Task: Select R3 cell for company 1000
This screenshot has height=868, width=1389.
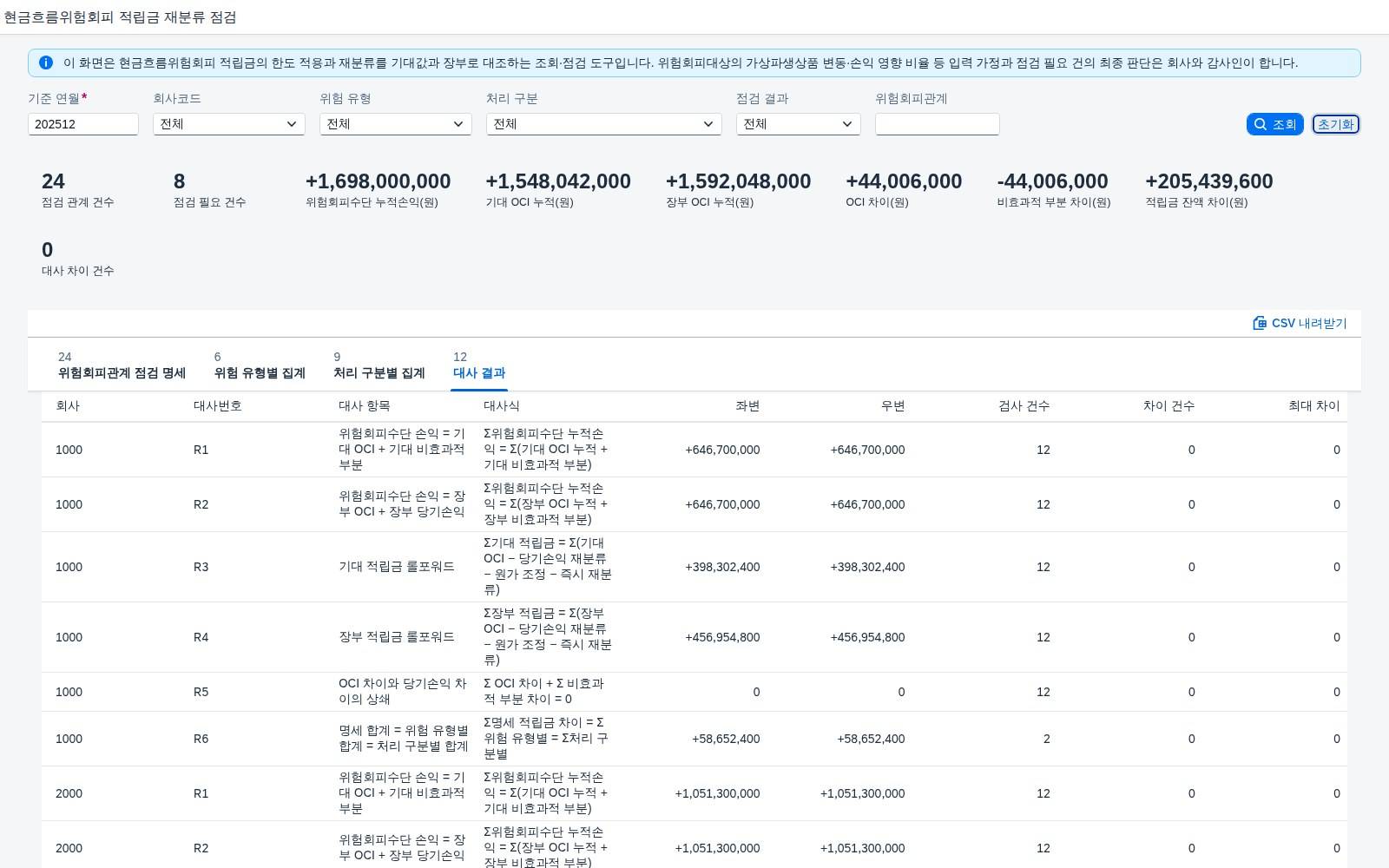Action: [x=201, y=567]
